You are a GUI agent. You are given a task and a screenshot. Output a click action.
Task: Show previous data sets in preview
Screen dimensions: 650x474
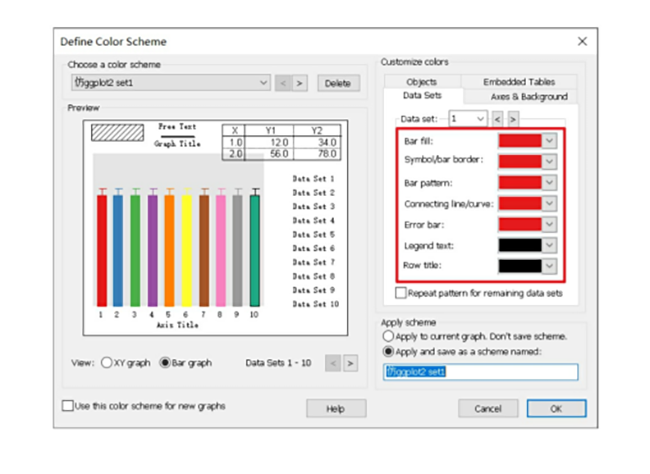click(x=334, y=363)
